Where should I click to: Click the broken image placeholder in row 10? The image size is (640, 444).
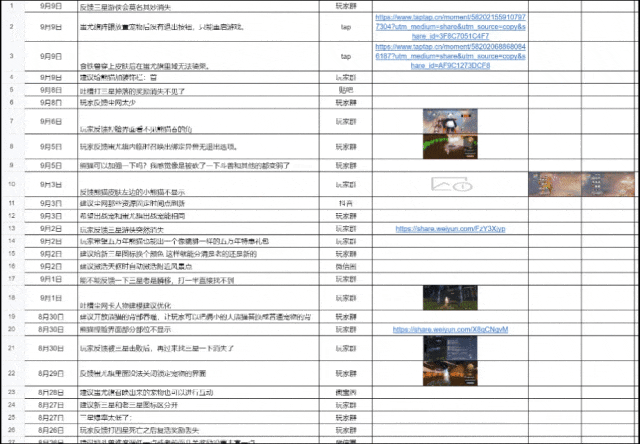coord(451,184)
